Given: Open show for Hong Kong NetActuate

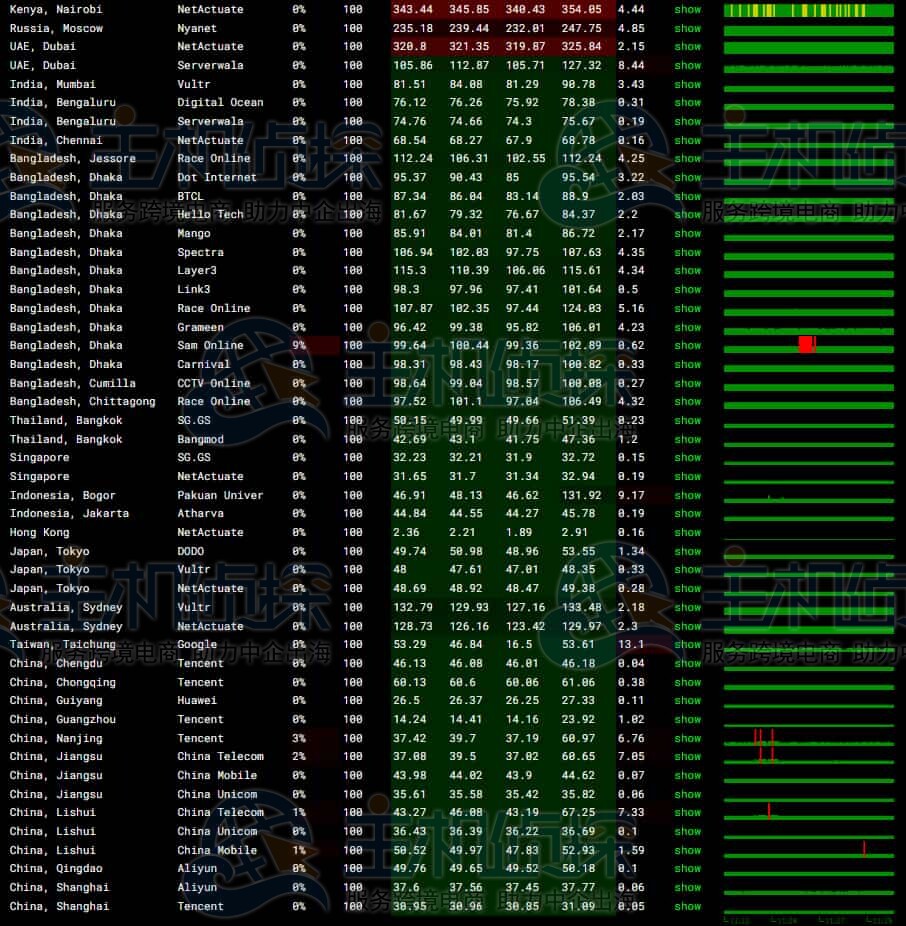Looking at the screenshot, I should point(687,533).
